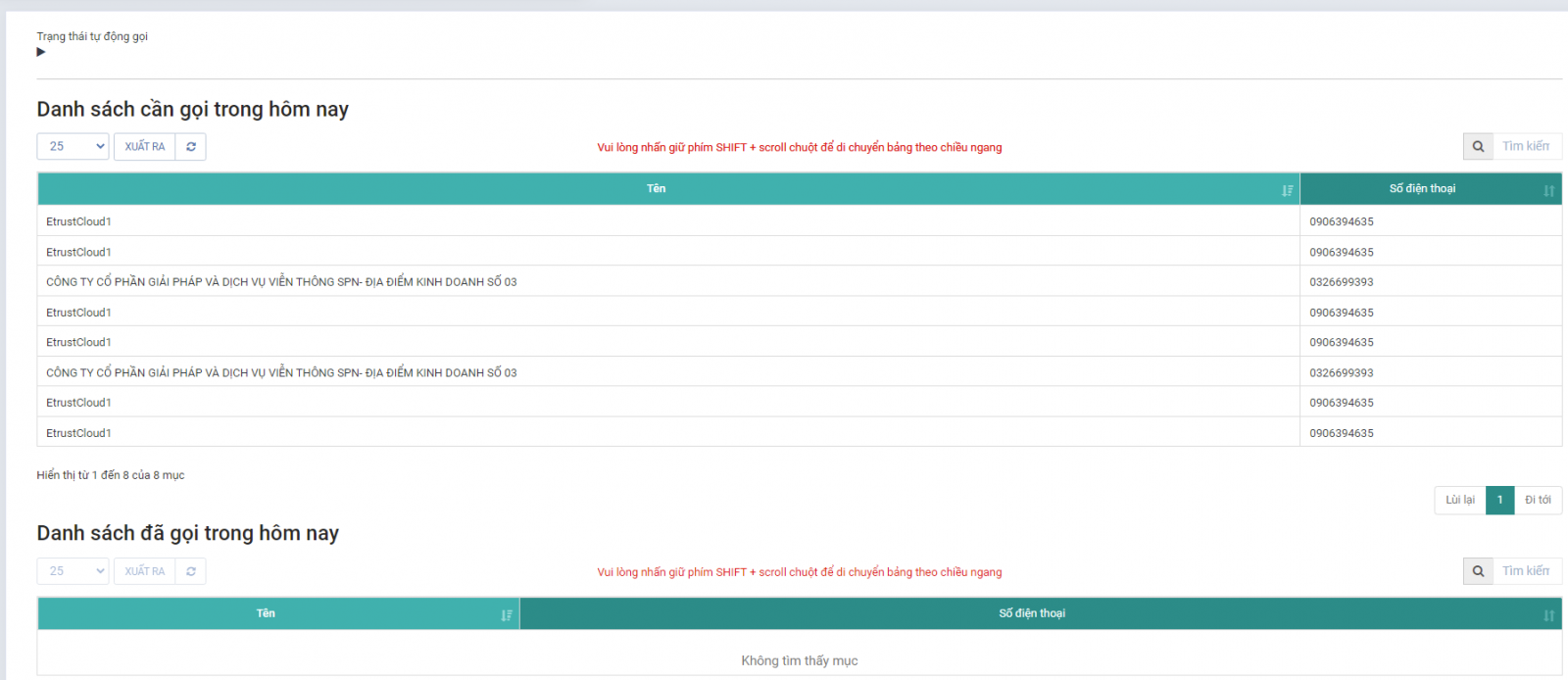The width and height of the screenshot is (1568, 680).
Task: Go to next page with Đi tới
Action: (1538, 500)
